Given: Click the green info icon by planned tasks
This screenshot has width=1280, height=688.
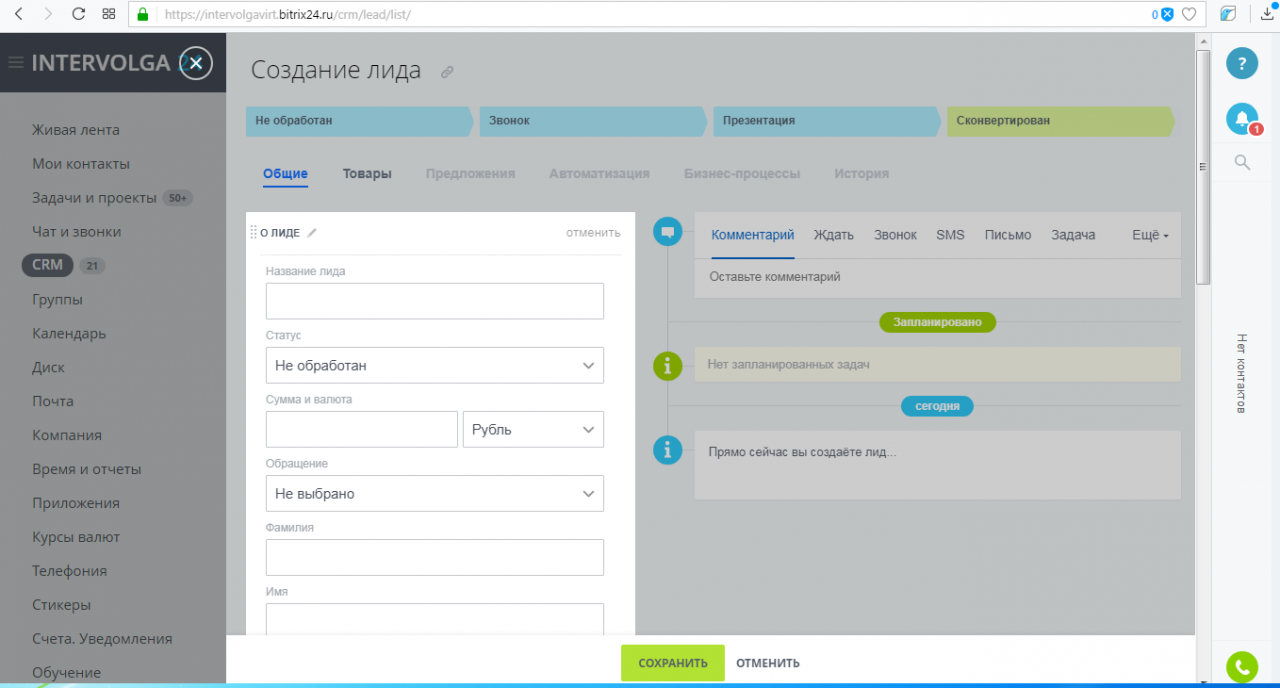Looking at the screenshot, I should 667,365.
